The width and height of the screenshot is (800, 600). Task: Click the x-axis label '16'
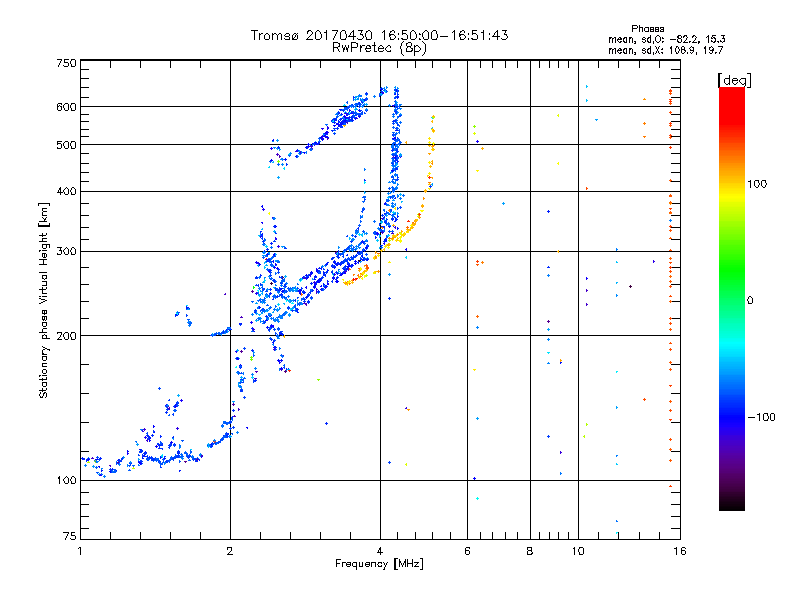(680, 551)
